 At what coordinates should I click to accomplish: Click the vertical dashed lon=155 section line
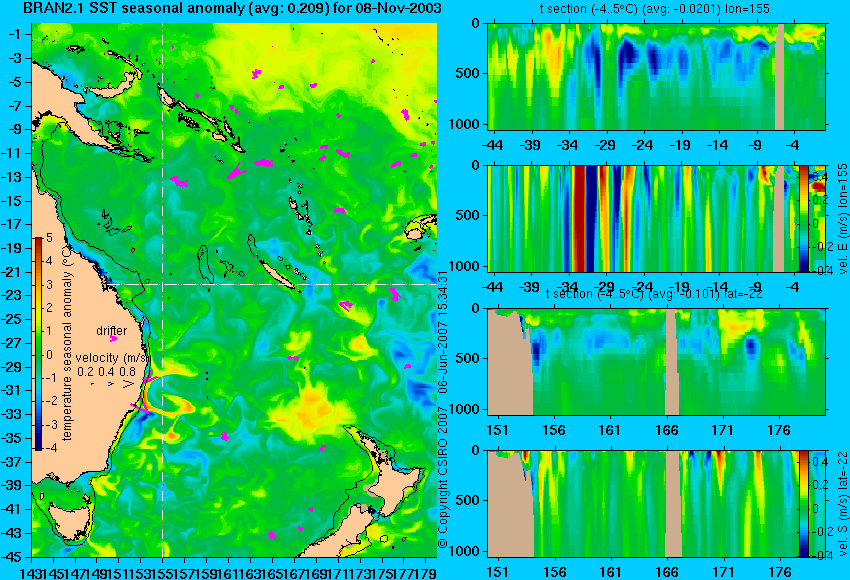pos(163,290)
